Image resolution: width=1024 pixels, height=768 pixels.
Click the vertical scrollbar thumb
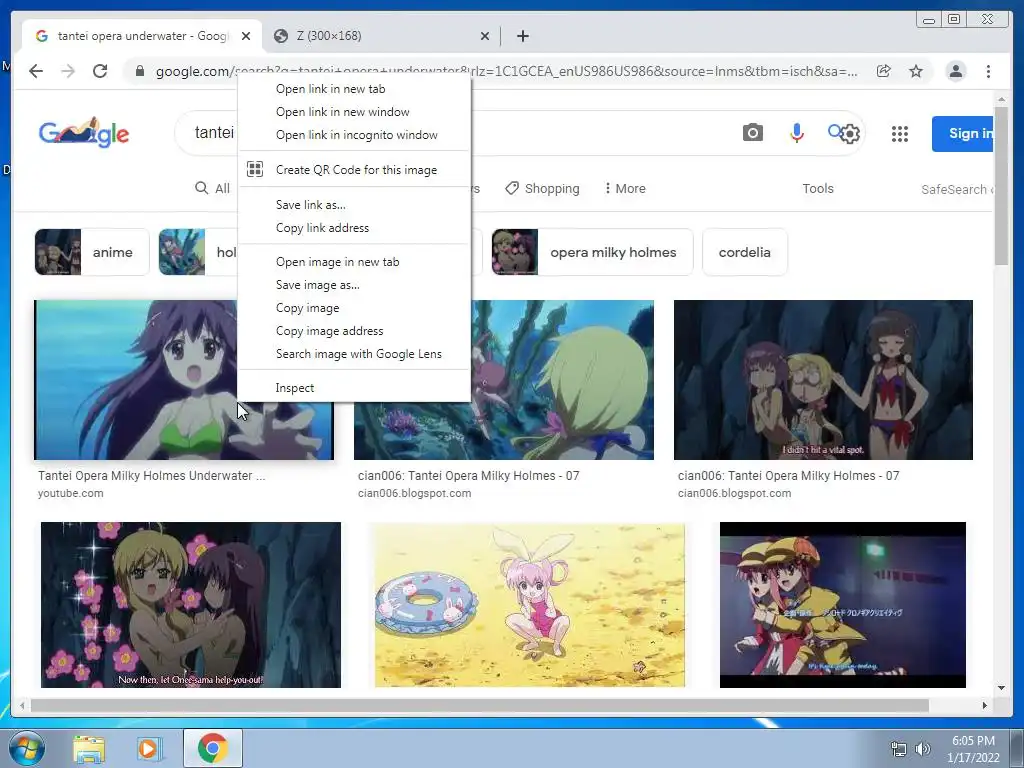tap(1002, 185)
